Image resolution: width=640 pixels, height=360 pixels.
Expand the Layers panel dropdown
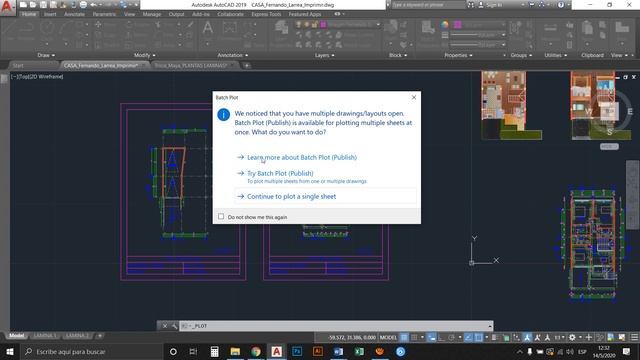tap(325, 55)
